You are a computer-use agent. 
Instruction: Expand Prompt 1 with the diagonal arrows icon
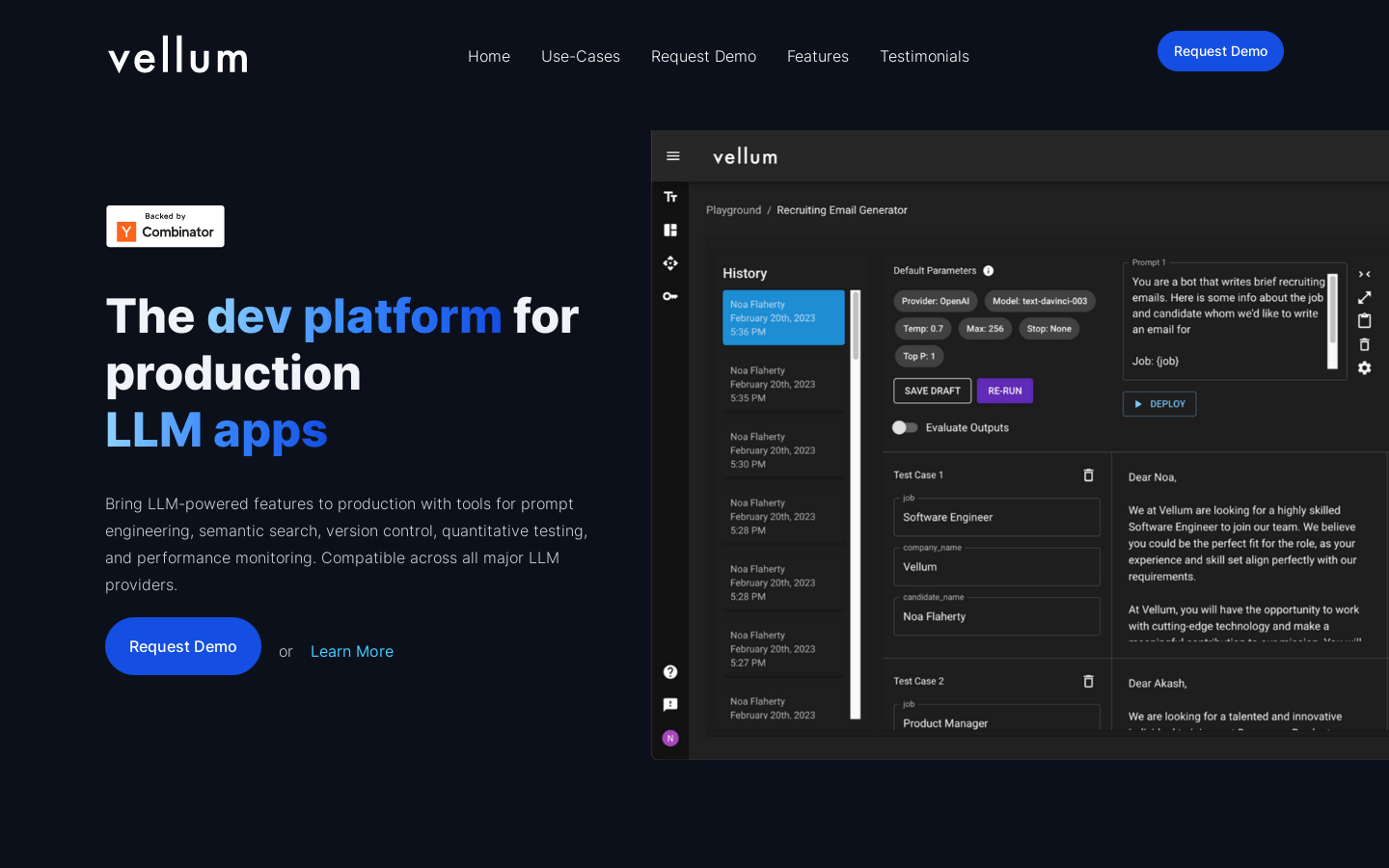[x=1364, y=297]
